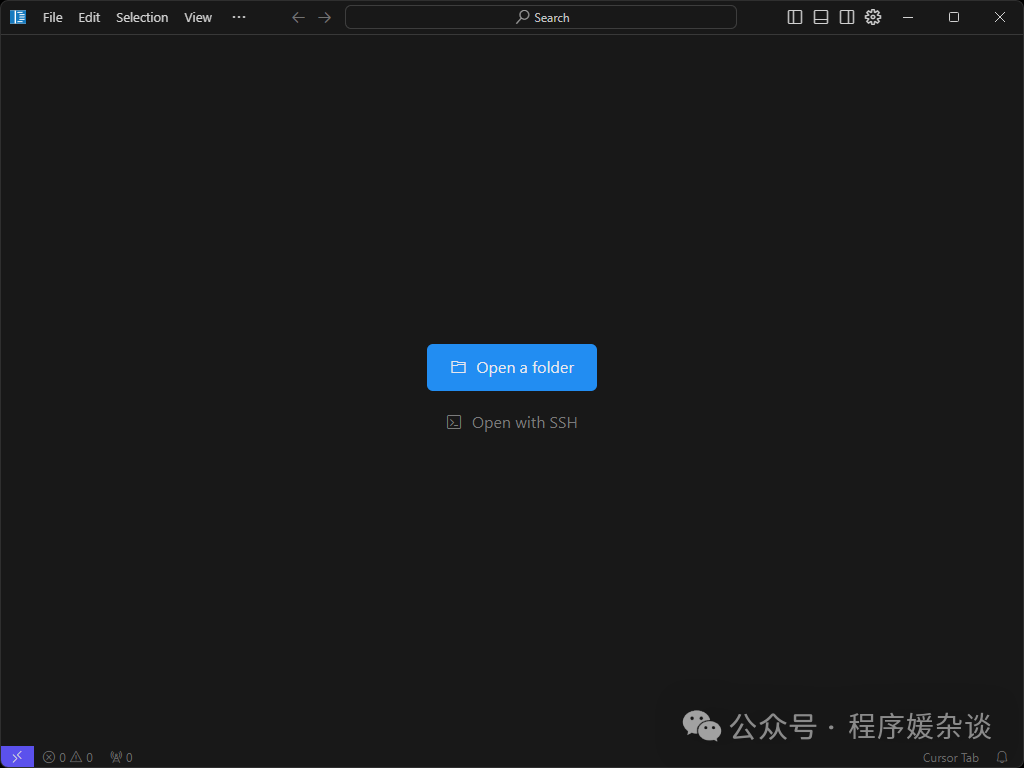Expand the overflow menu with three dots
Viewport: 1024px width, 768px height.
tap(238, 17)
